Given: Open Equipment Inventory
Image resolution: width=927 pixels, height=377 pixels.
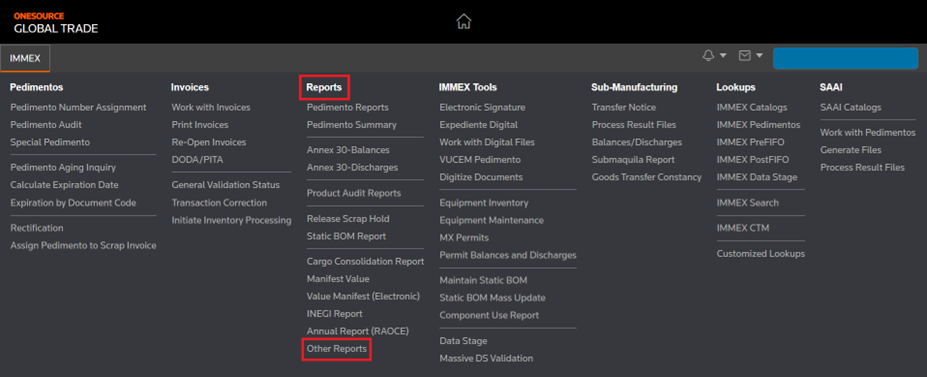Looking at the screenshot, I should click(484, 203).
